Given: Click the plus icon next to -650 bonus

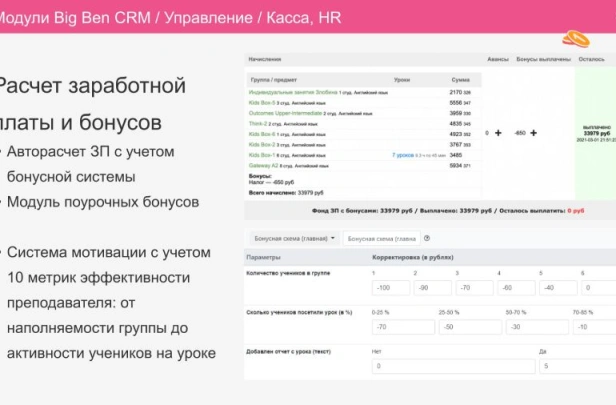Looking at the screenshot, I should (x=534, y=133).
